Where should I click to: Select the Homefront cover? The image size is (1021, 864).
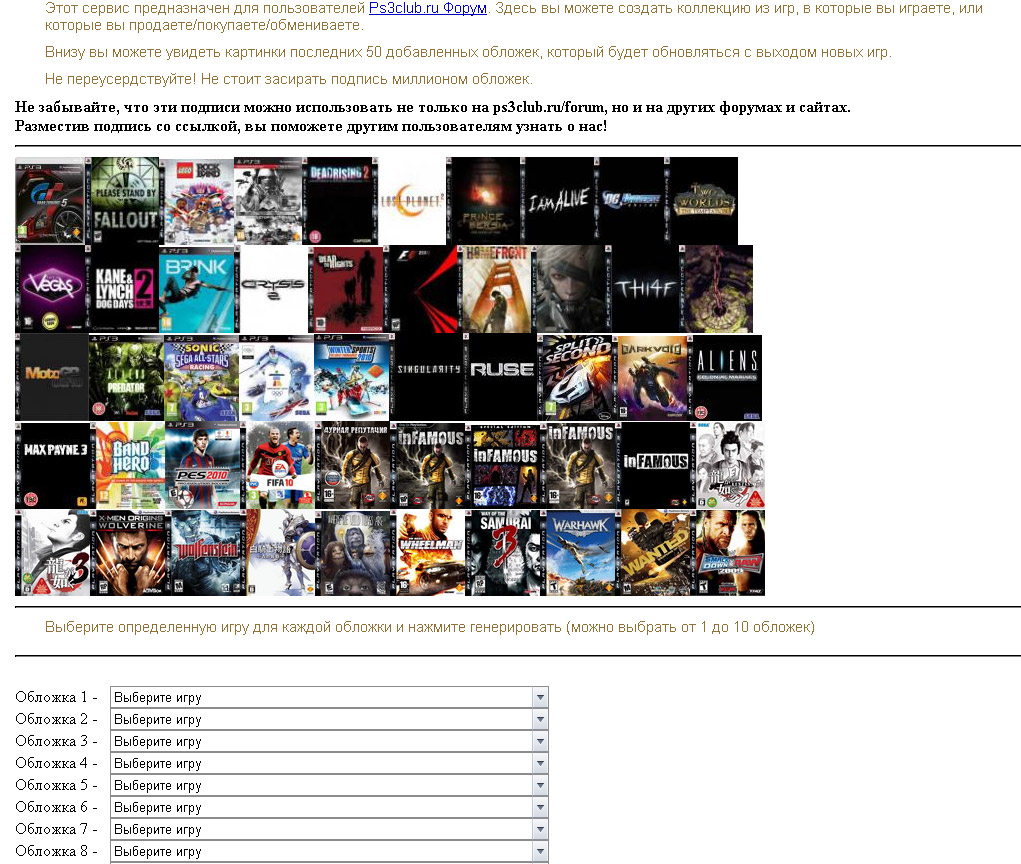[496, 290]
